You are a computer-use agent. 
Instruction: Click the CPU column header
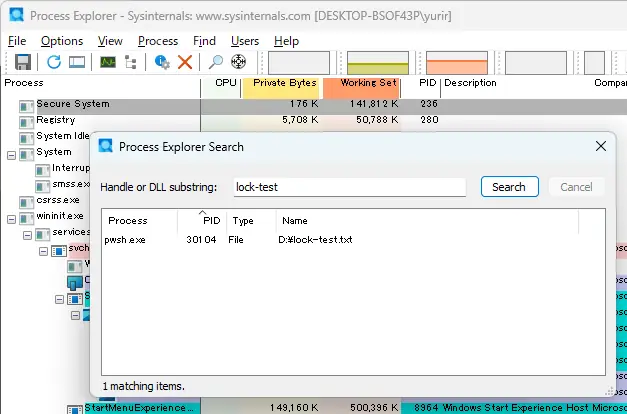click(221, 83)
